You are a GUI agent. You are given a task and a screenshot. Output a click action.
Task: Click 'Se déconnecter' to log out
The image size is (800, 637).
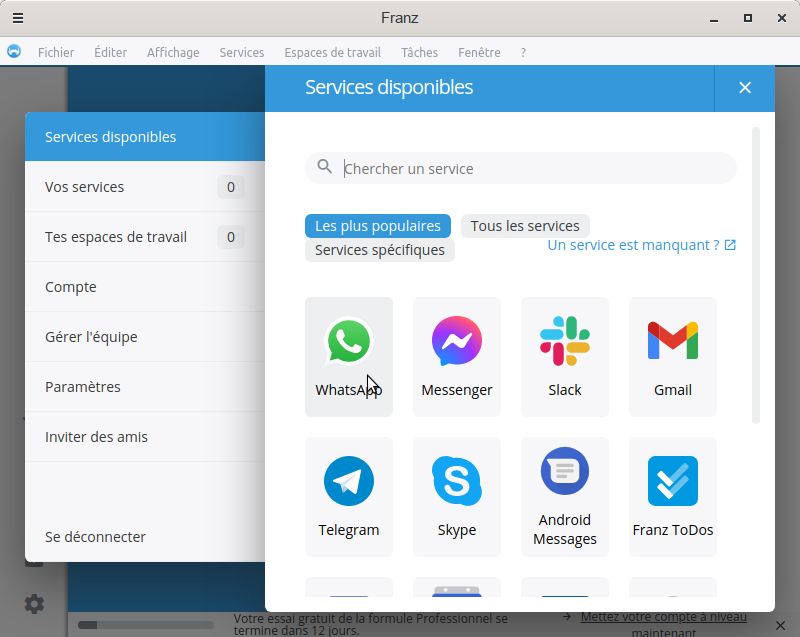(x=95, y=537)
